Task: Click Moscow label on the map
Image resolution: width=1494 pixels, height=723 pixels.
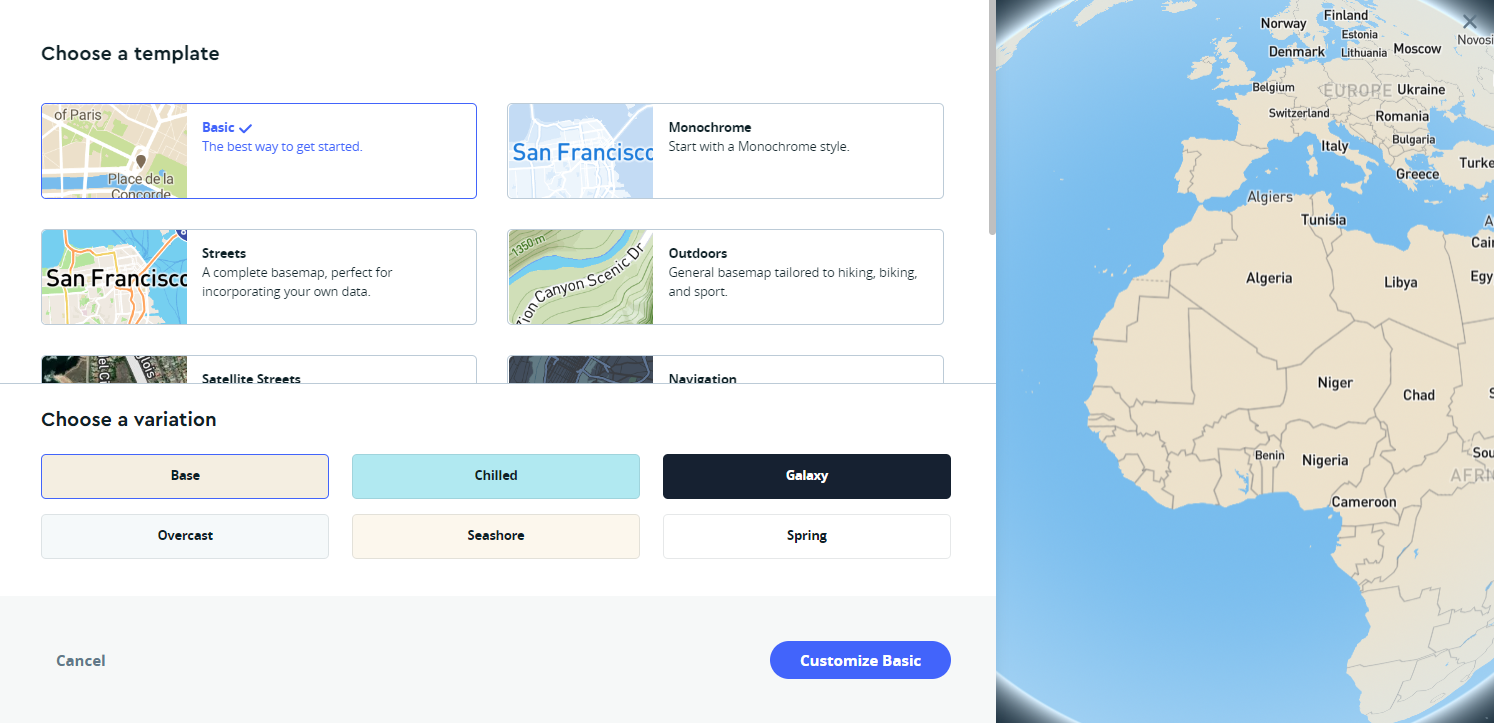Action: pyautogui.click(x=1417, y=48)
